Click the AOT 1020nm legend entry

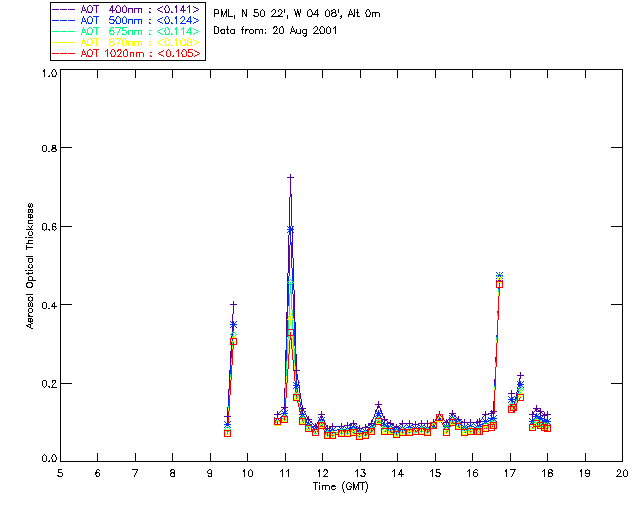(x=127, y=53)
